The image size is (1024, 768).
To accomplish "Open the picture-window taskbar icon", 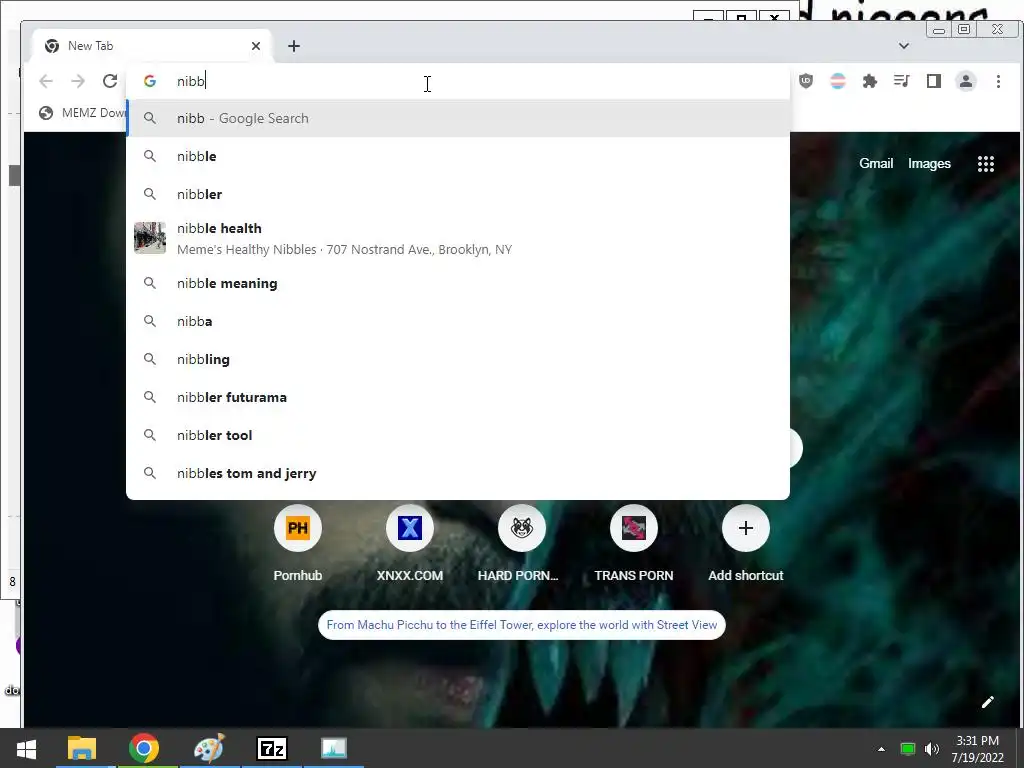I will [334, 748].
